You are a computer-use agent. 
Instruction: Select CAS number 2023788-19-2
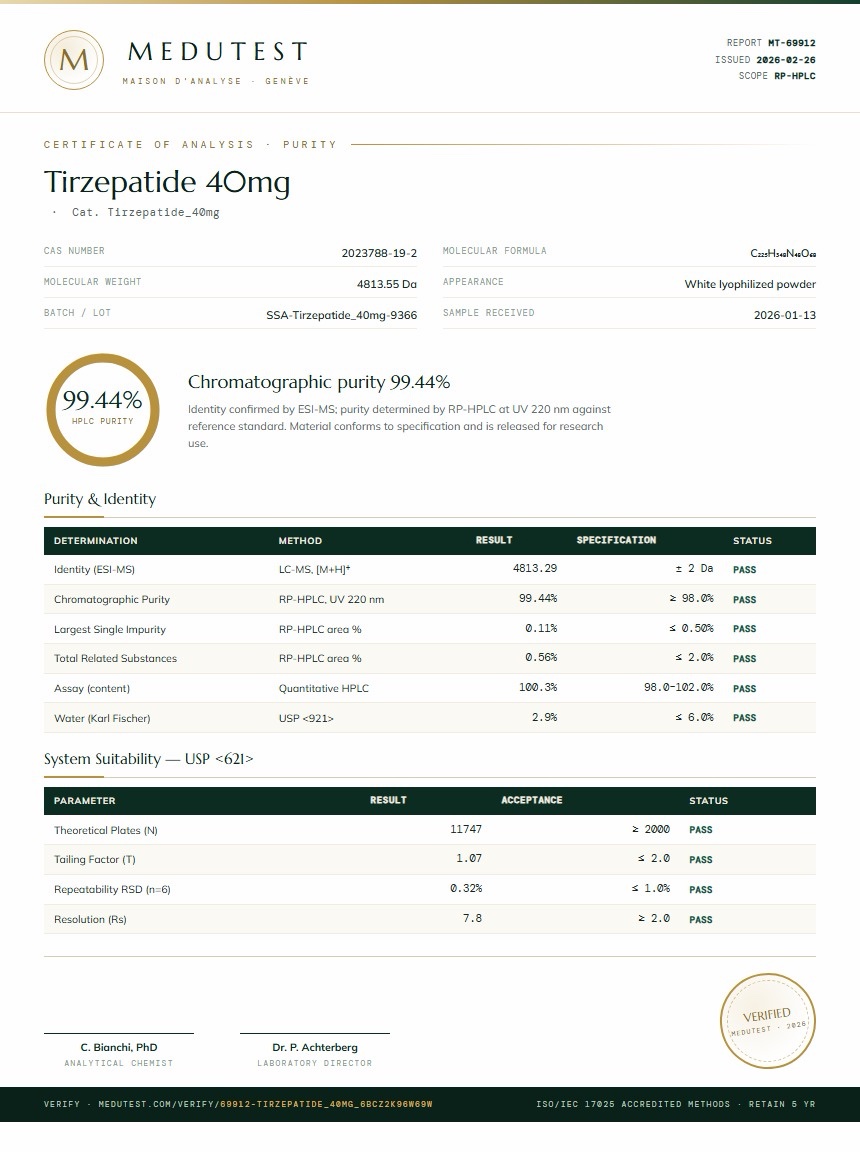click(379, 253)
